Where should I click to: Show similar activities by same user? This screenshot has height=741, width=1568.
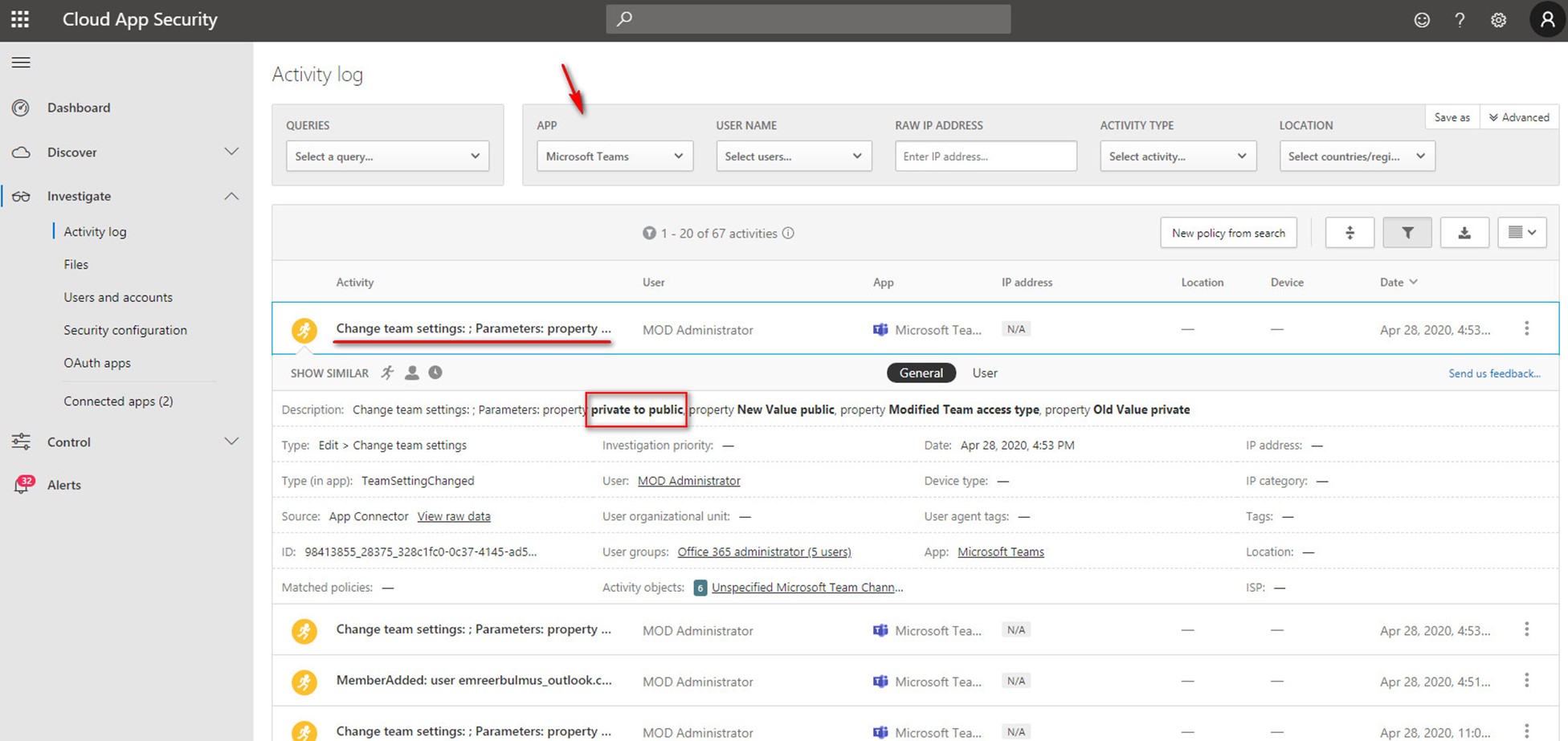412,373
